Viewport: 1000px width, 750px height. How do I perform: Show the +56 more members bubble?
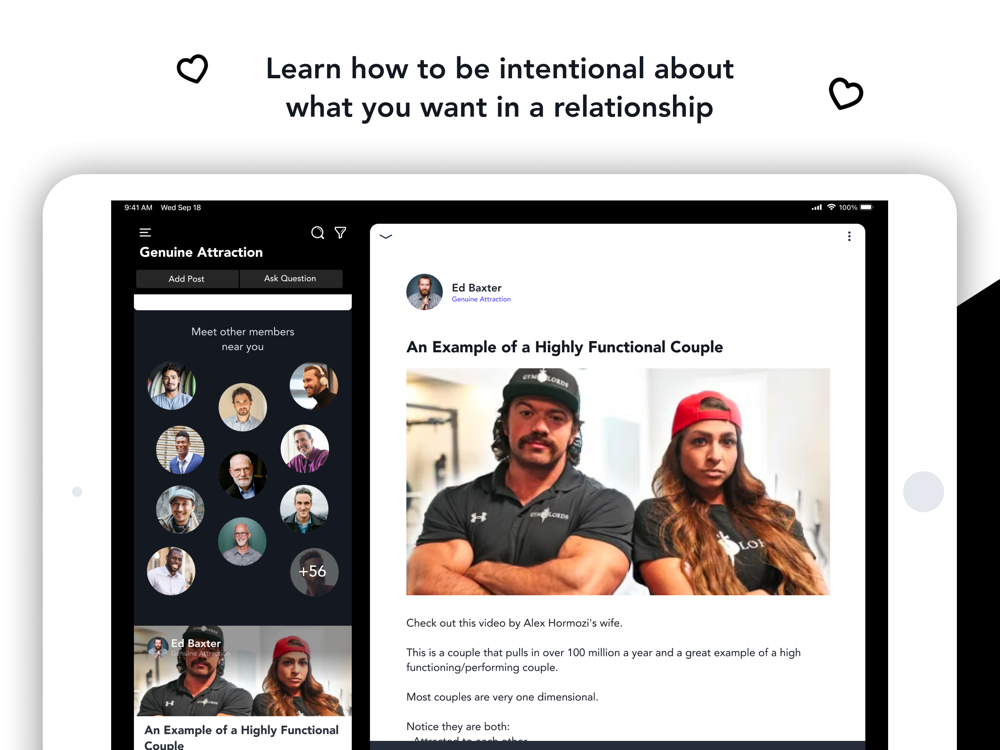point(314,571)
